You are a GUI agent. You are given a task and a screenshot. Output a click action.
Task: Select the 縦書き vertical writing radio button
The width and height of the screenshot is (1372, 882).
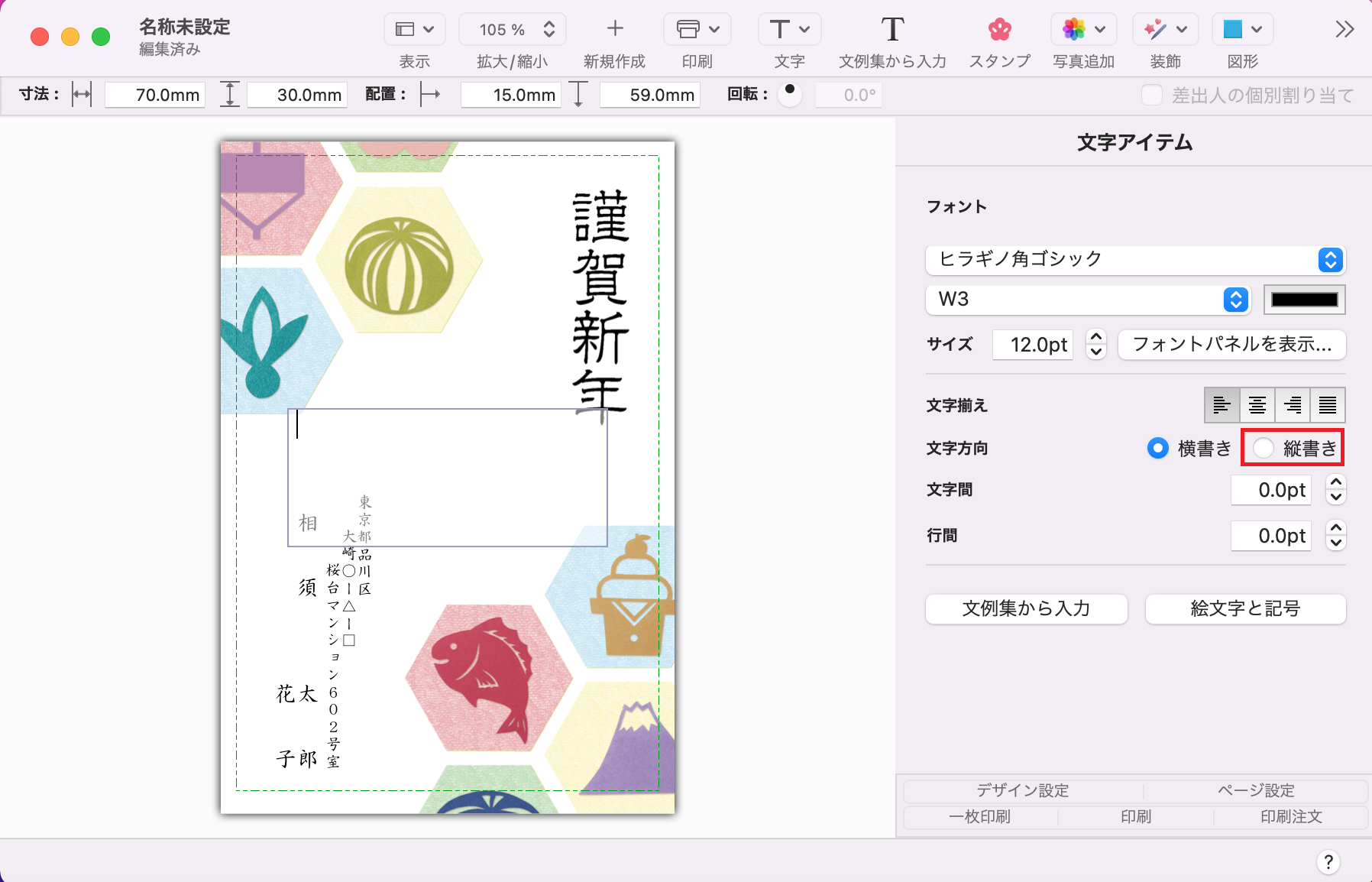(x=1264, y=448)
